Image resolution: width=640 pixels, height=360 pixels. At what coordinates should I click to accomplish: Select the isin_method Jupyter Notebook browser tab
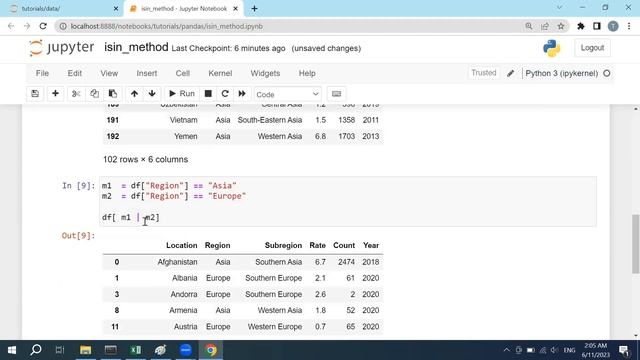pos(184,9)
